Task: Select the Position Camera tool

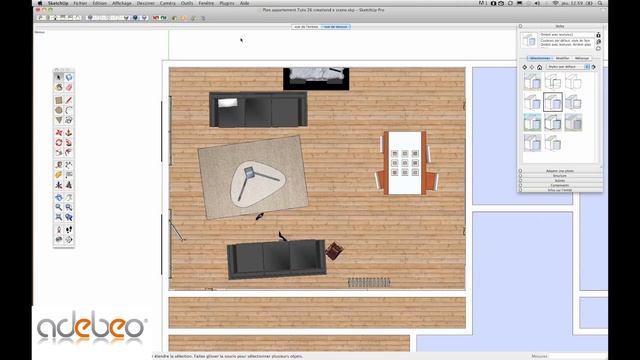Action: tap(59, 230)
